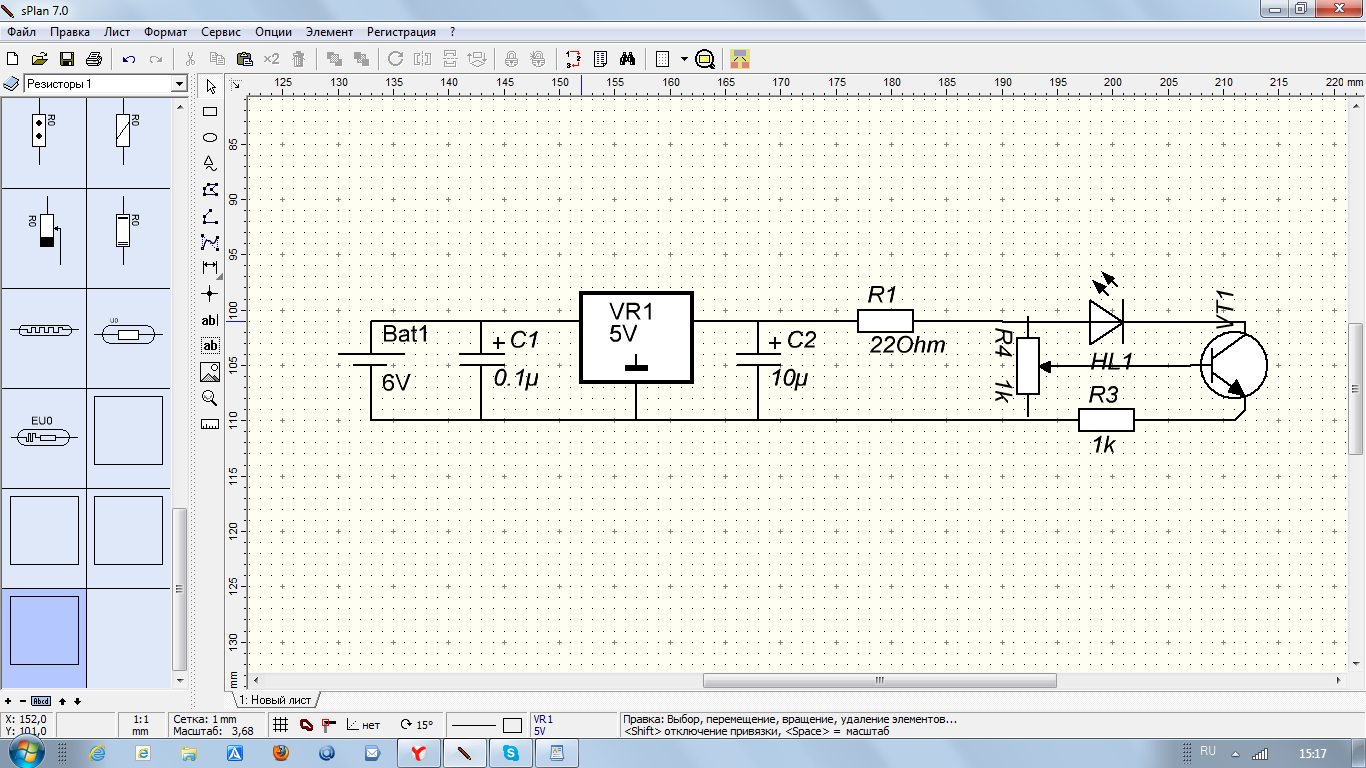Expand the grid options dropdown arrow in toolbar
This screenshot has height=768, width=1366.
click(684, 59)
